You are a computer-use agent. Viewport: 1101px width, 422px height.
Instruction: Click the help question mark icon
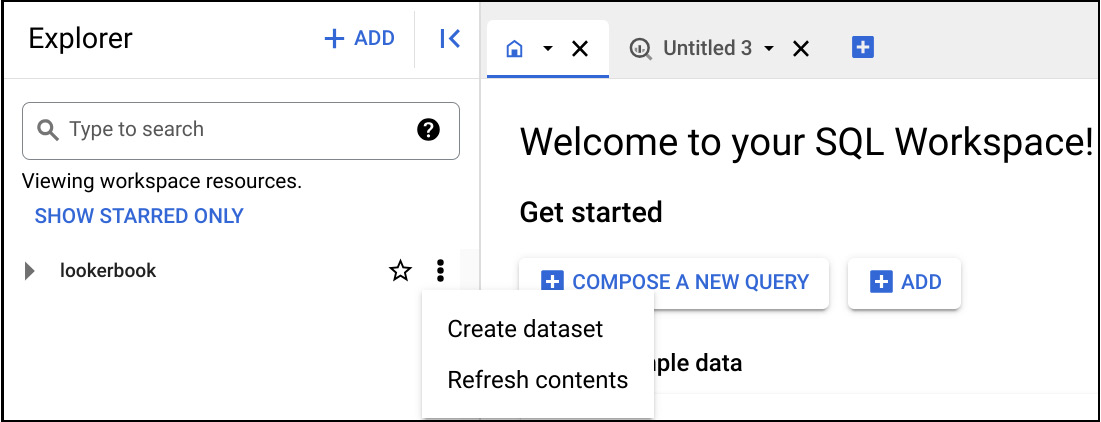pyautogui.click(x=428, y=130)
